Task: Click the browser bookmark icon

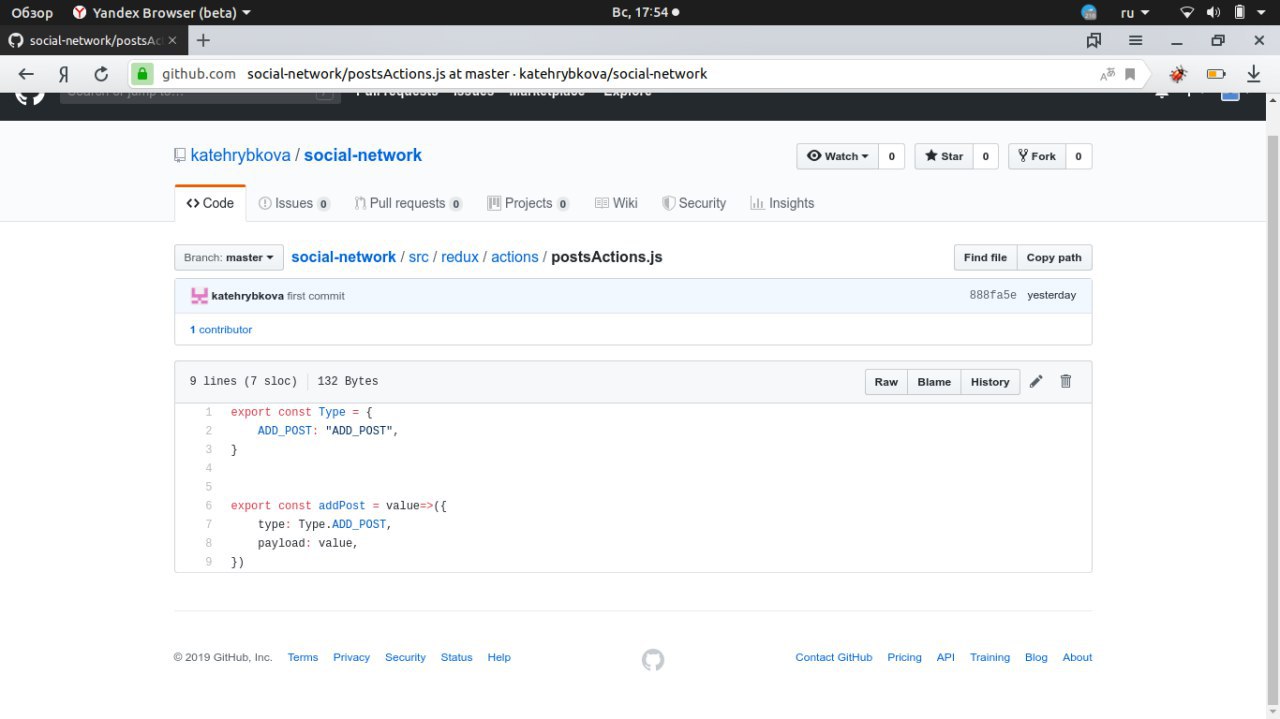Action: click(1130, 74)
